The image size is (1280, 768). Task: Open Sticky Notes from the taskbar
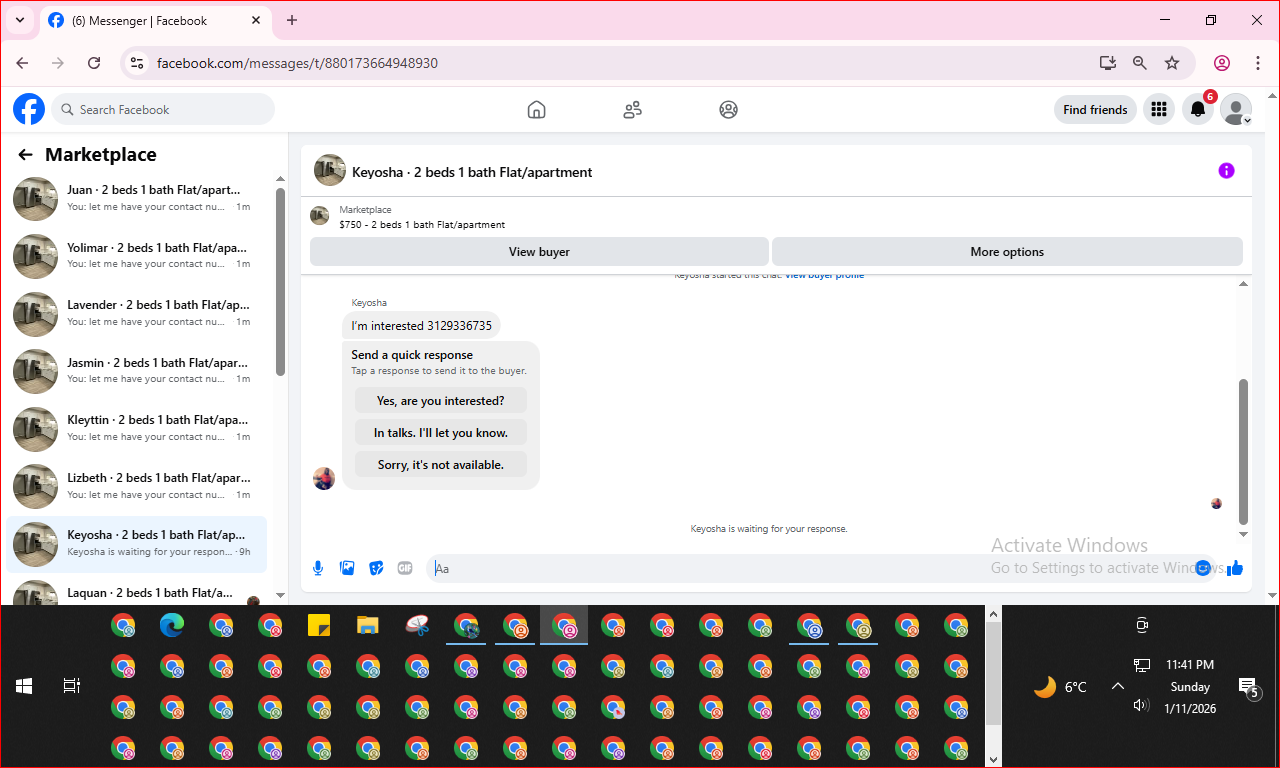point(319,626)
